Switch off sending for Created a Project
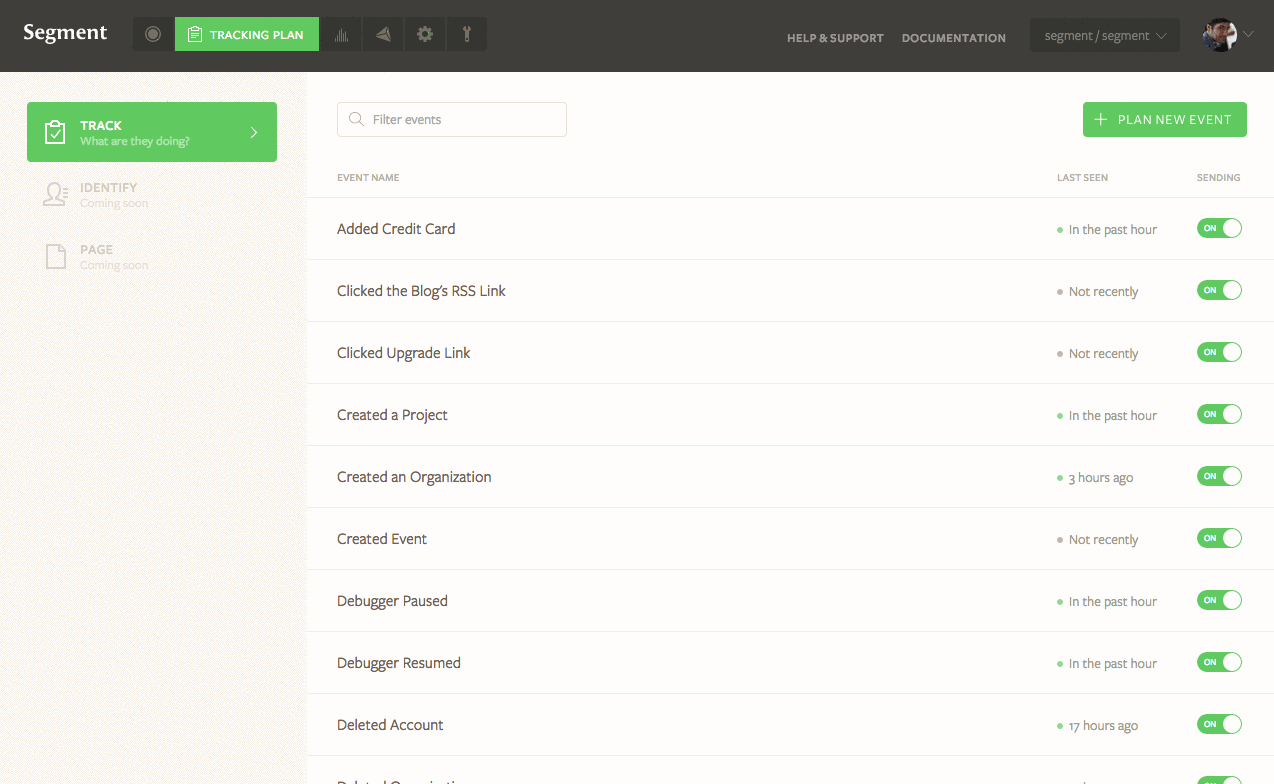Viewport: 1274px width, 784px height. pyautogui.click(x=1219, y=414)
